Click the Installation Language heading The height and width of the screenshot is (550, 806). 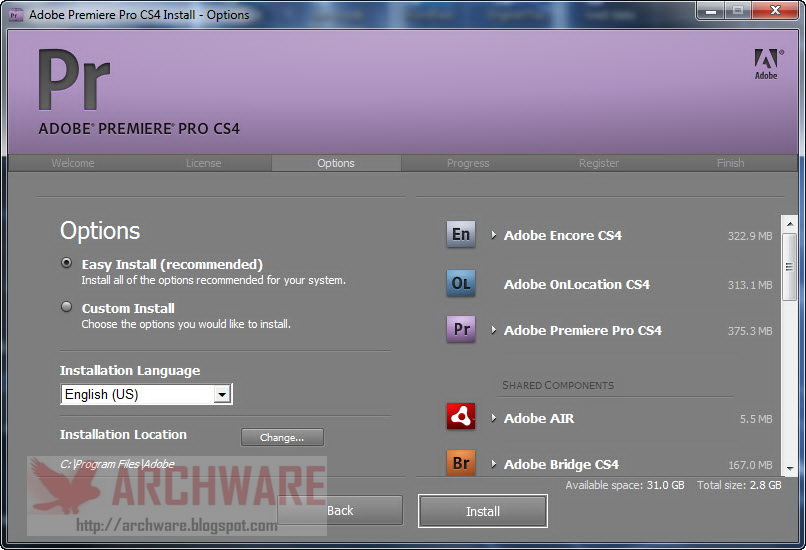click(x=130, y=371)
